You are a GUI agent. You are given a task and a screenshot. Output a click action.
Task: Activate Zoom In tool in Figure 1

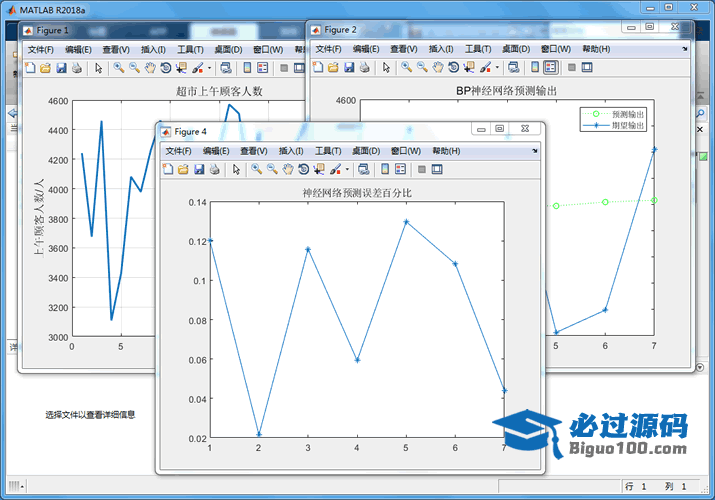(119, 68)
